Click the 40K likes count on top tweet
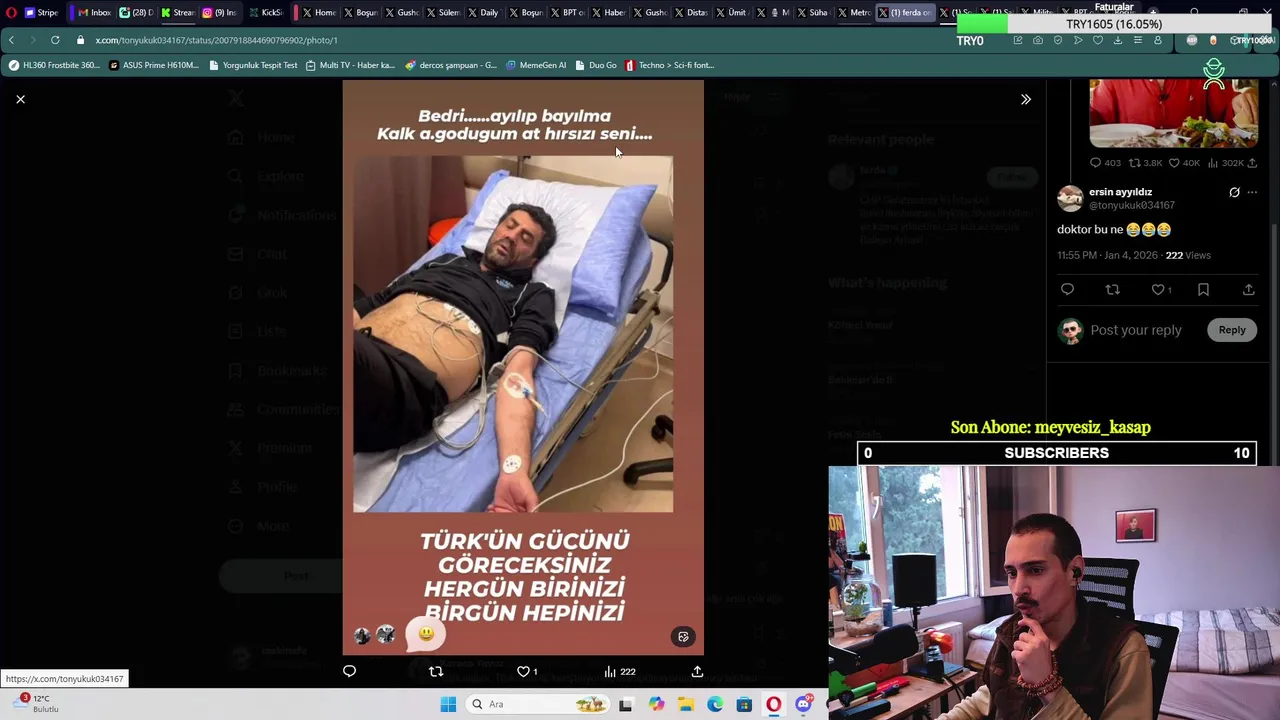This screenshot has width=1280, height=720. pyautogui.click(x=1184, y=162)
